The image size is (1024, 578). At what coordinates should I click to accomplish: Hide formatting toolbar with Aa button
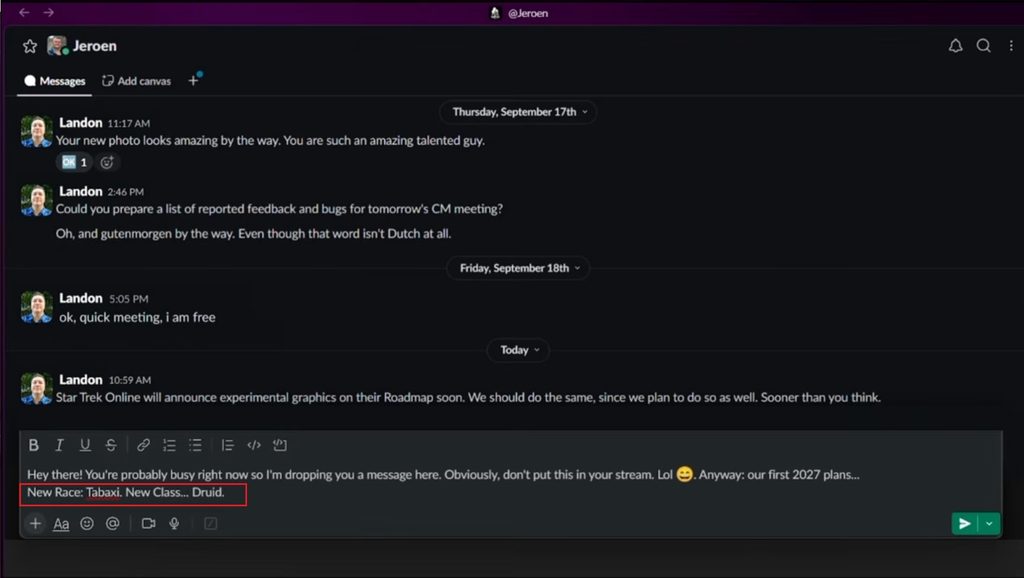pyautogui.click(x=61, y=524)
